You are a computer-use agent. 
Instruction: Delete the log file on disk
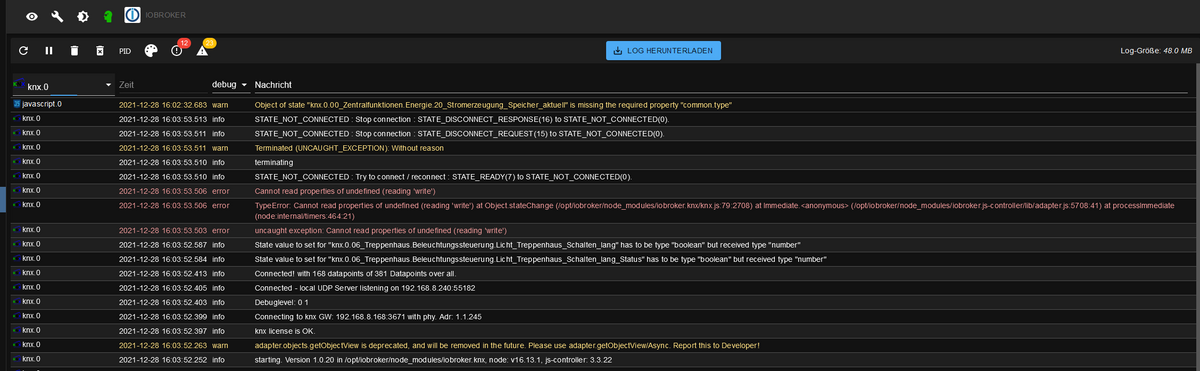point(99,50)
